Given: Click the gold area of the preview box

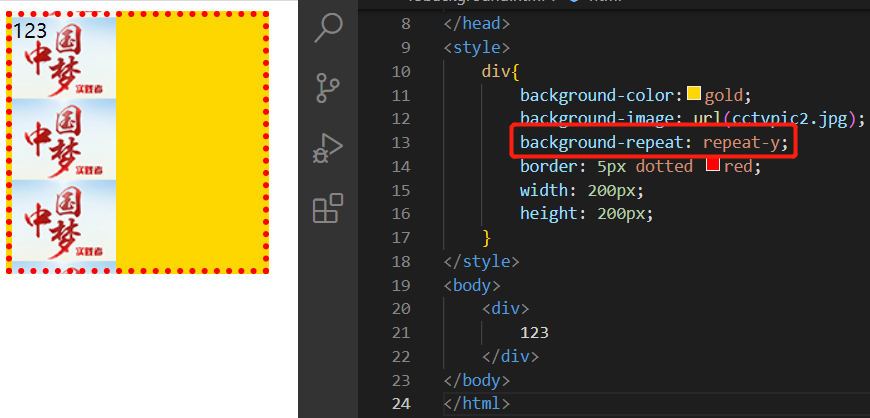Looking at the screenshot, I should (190, 143).
